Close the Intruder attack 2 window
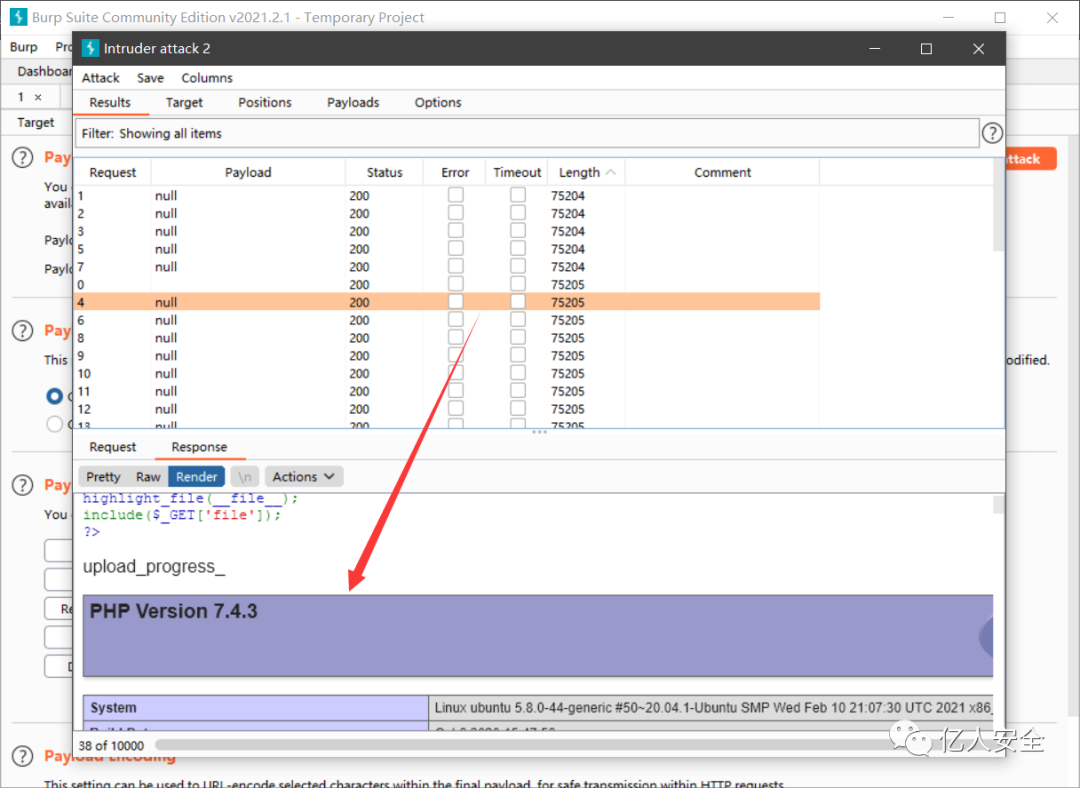The width and height of the screenshot is (1080, 788). (978, 49)
